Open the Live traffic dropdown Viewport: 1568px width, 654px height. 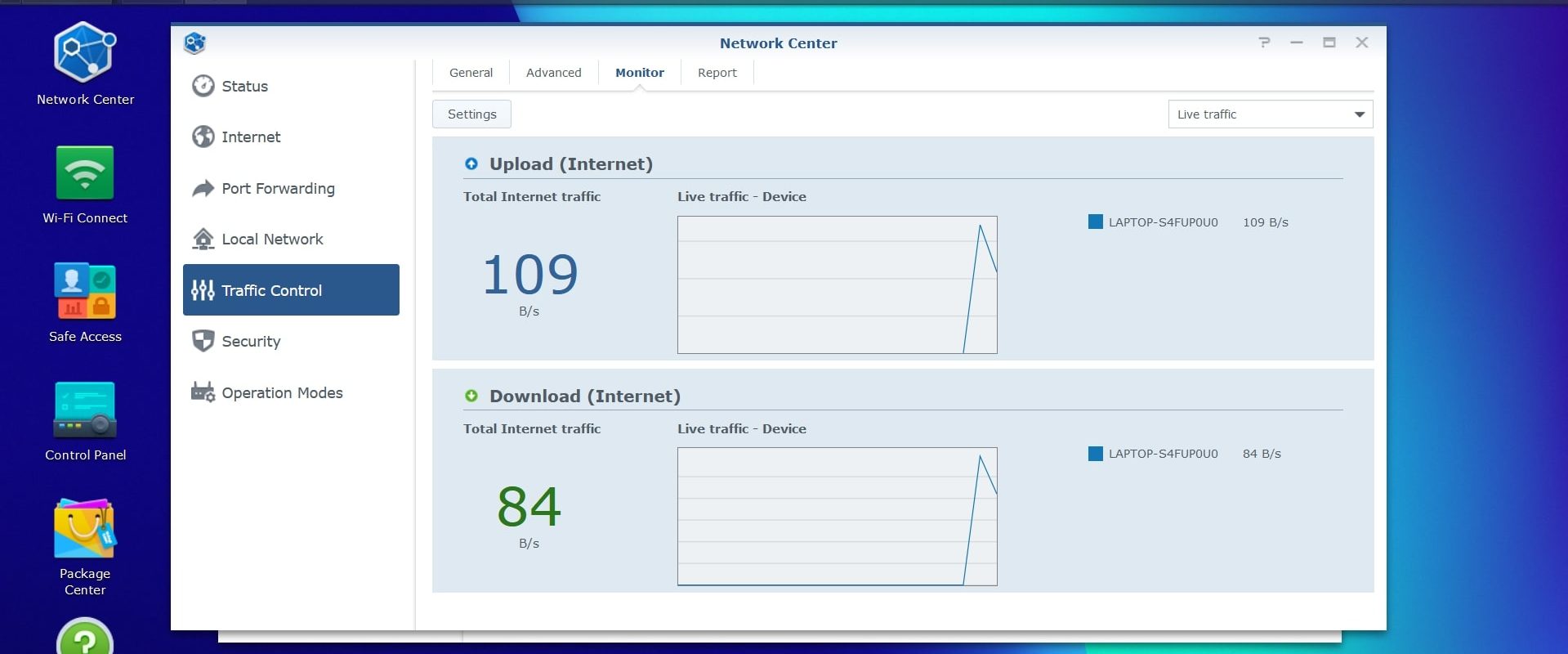pos(1270,114)
